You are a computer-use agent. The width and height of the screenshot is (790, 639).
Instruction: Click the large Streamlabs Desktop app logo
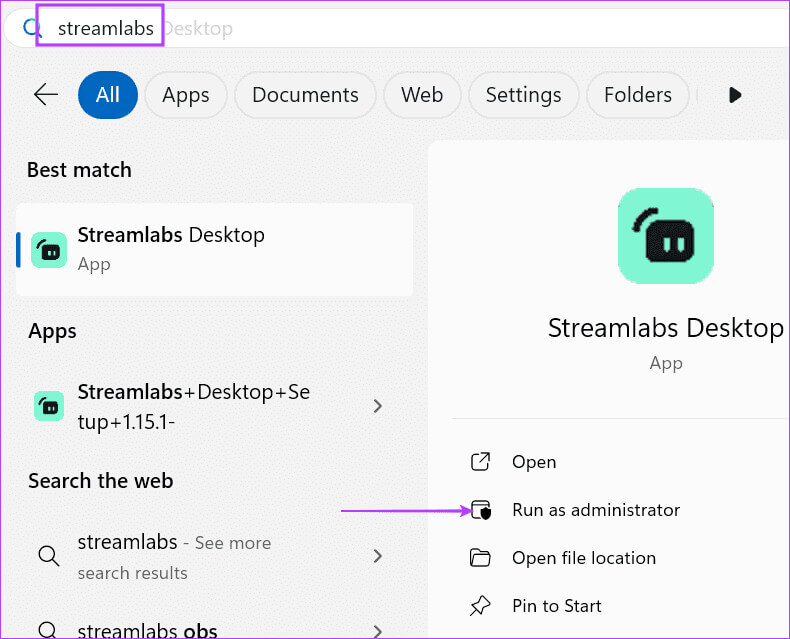pyautogui.click(x=666, y=236)
